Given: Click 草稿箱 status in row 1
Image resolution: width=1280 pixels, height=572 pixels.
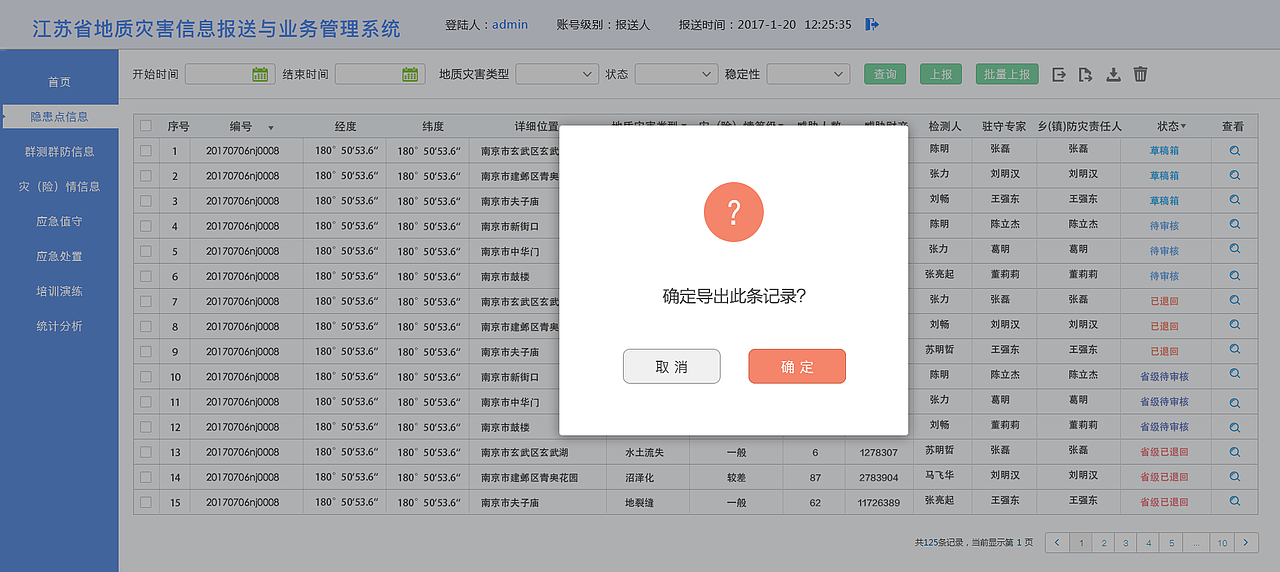Looking at the screenshot, I should pos(1164,151).
